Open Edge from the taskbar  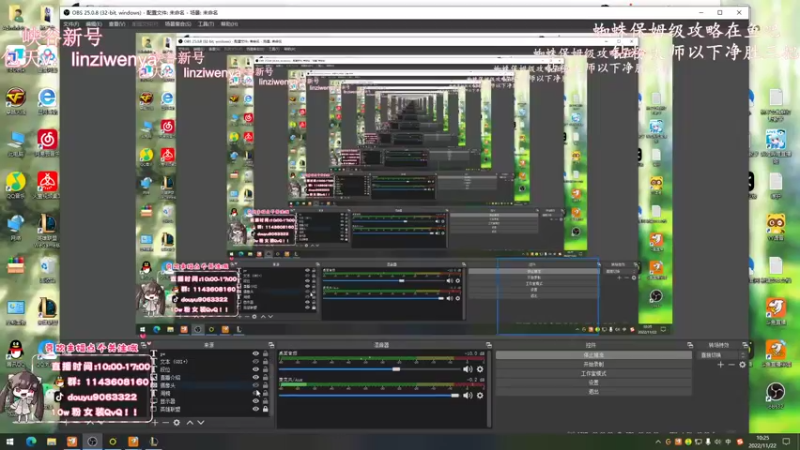(31, 441)
